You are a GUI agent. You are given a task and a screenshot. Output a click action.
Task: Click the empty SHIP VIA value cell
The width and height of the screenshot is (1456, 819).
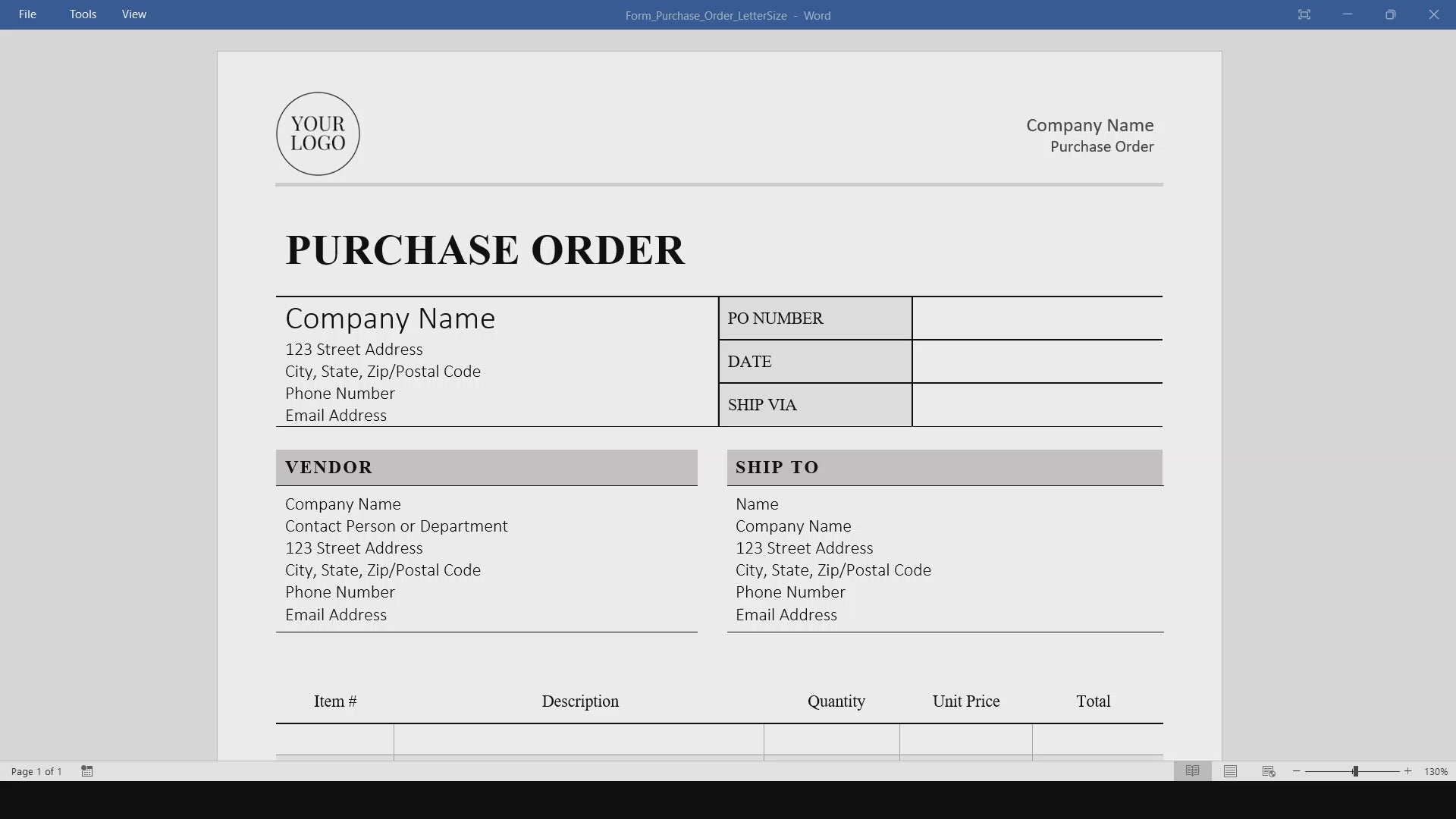click(x=1037, y=405)
